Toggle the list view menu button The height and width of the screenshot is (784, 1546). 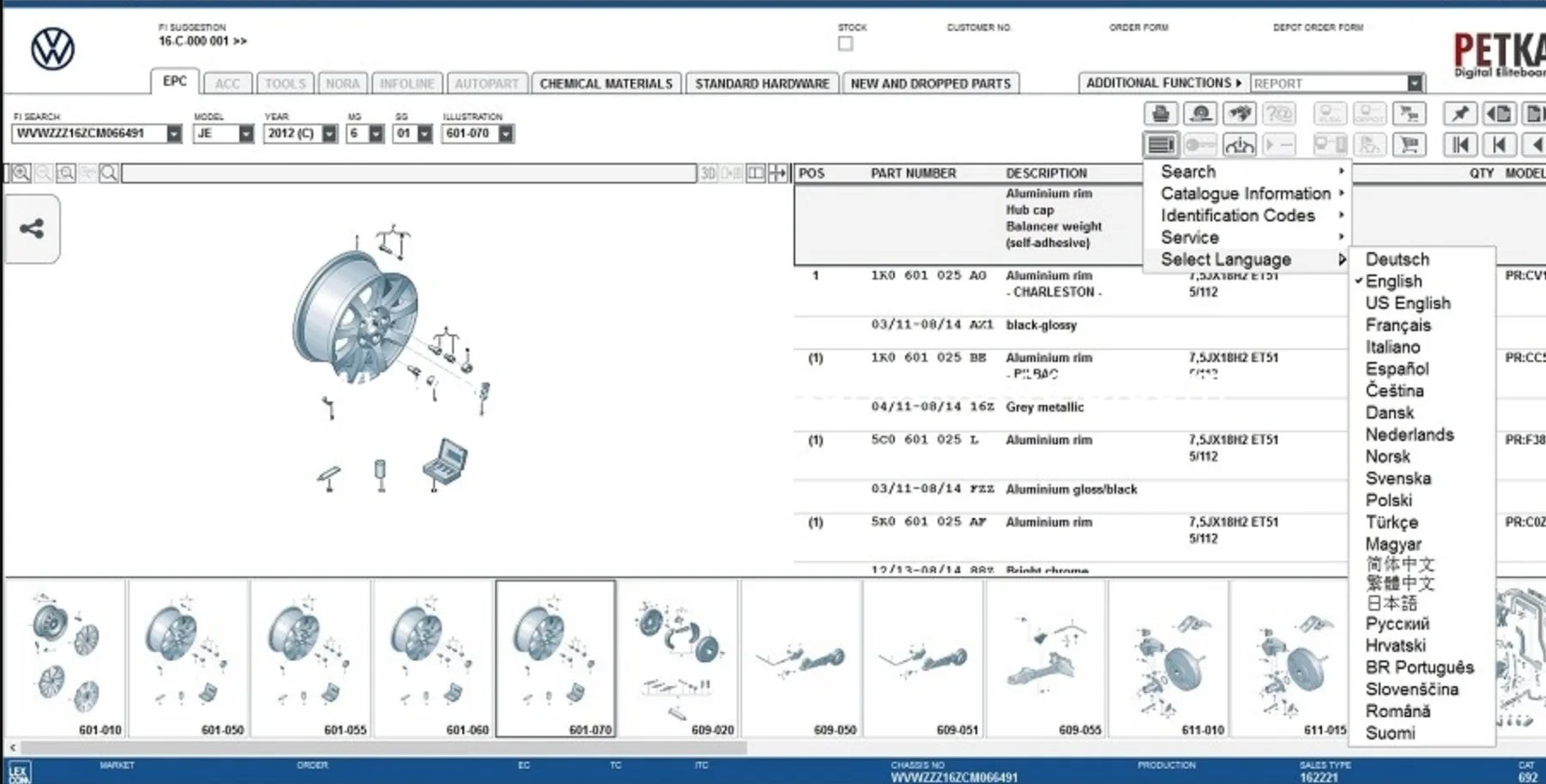pyautogui.click(x=1161, y=145)
